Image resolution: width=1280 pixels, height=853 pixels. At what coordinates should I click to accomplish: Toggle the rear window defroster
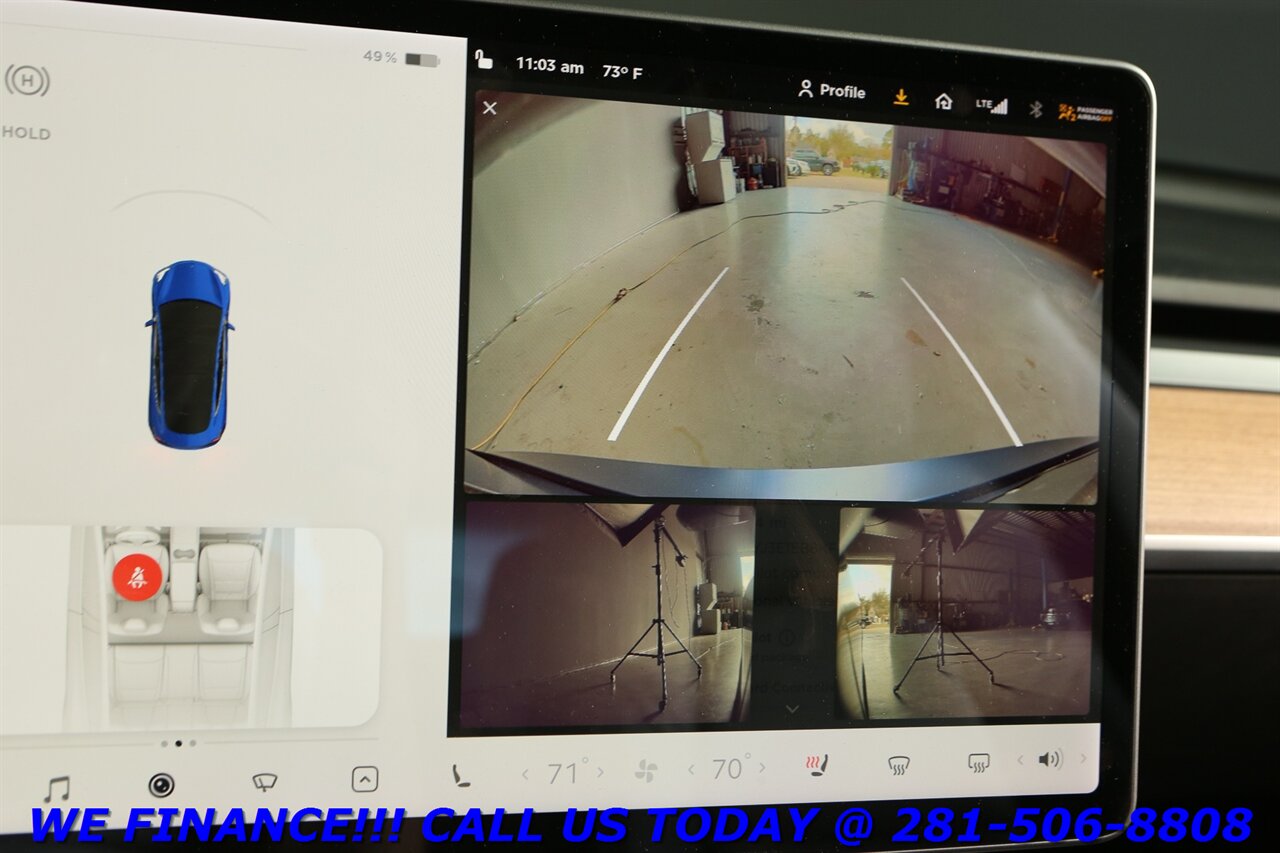pyautogui.click(x=978, y=763)
